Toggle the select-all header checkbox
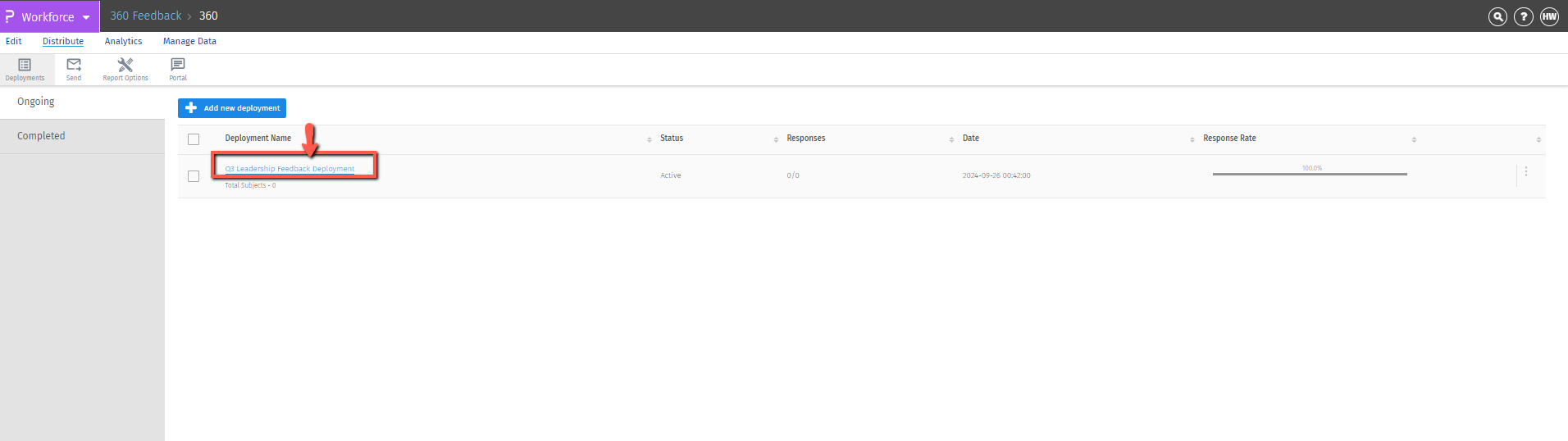The width and height of the screenshot is (1568, 441). 194,139
